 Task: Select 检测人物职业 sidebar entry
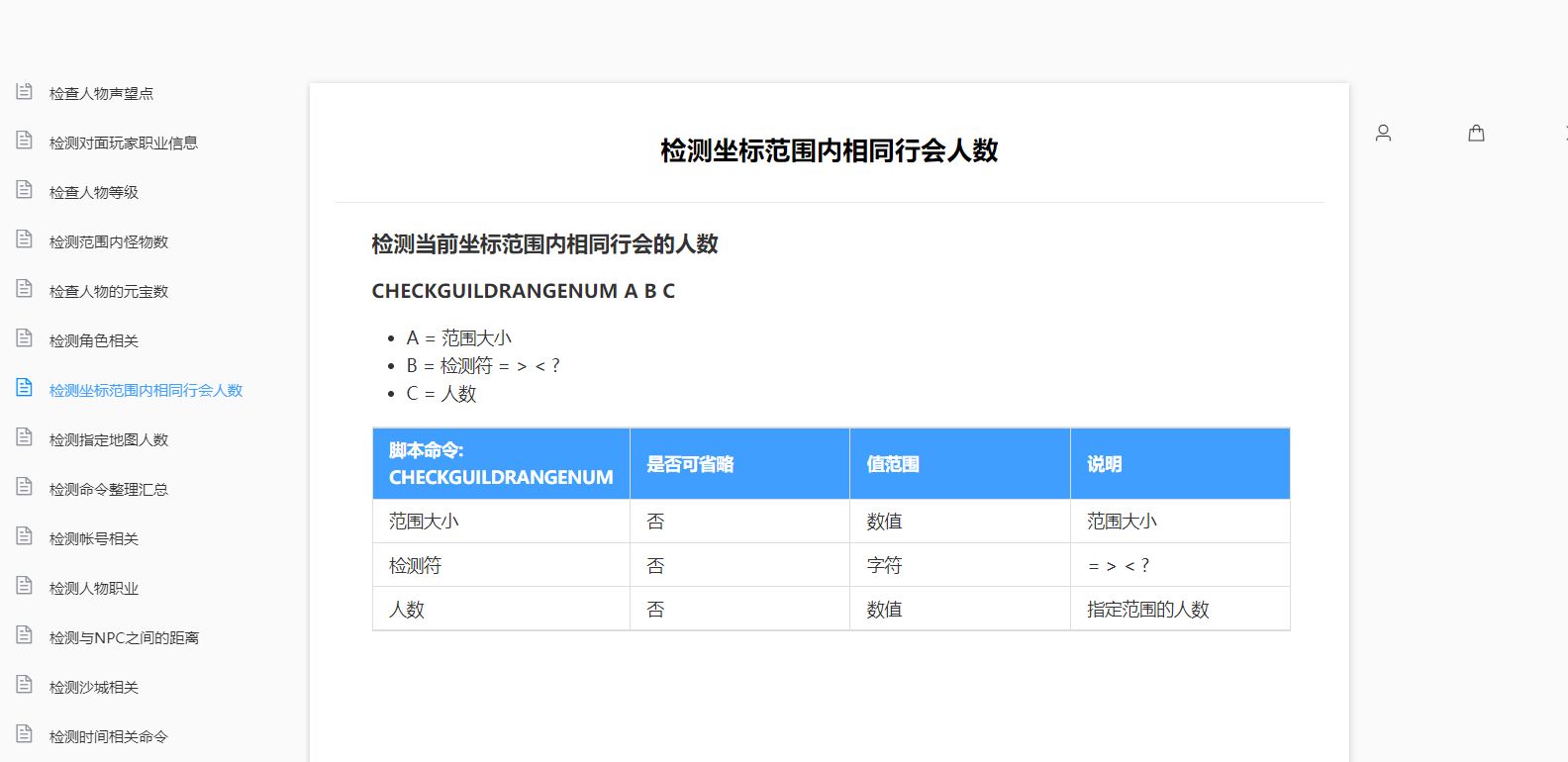coord(94,589)
